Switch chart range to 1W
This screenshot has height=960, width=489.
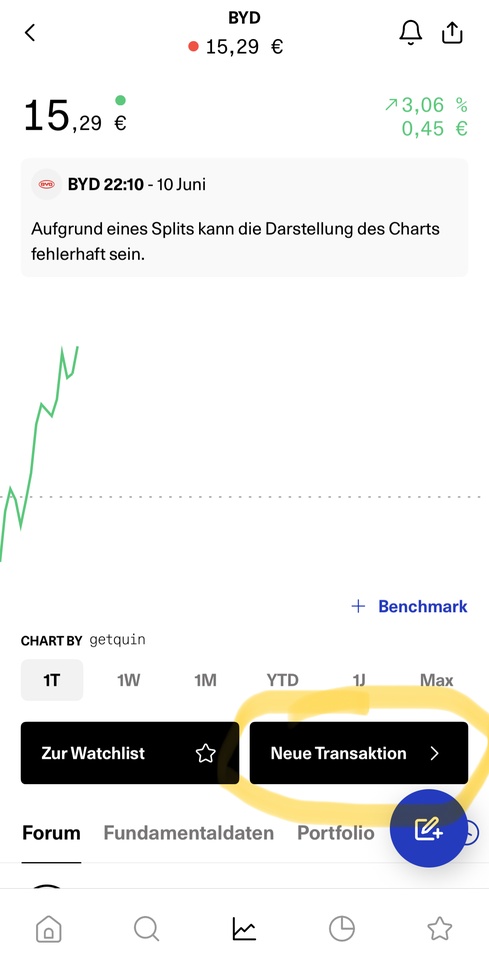click(x=129, y=680)
